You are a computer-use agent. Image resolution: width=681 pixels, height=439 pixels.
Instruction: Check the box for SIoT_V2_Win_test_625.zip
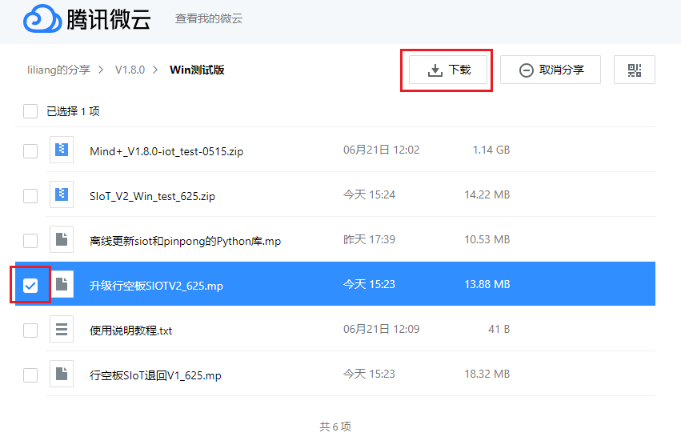click(30, 196)
